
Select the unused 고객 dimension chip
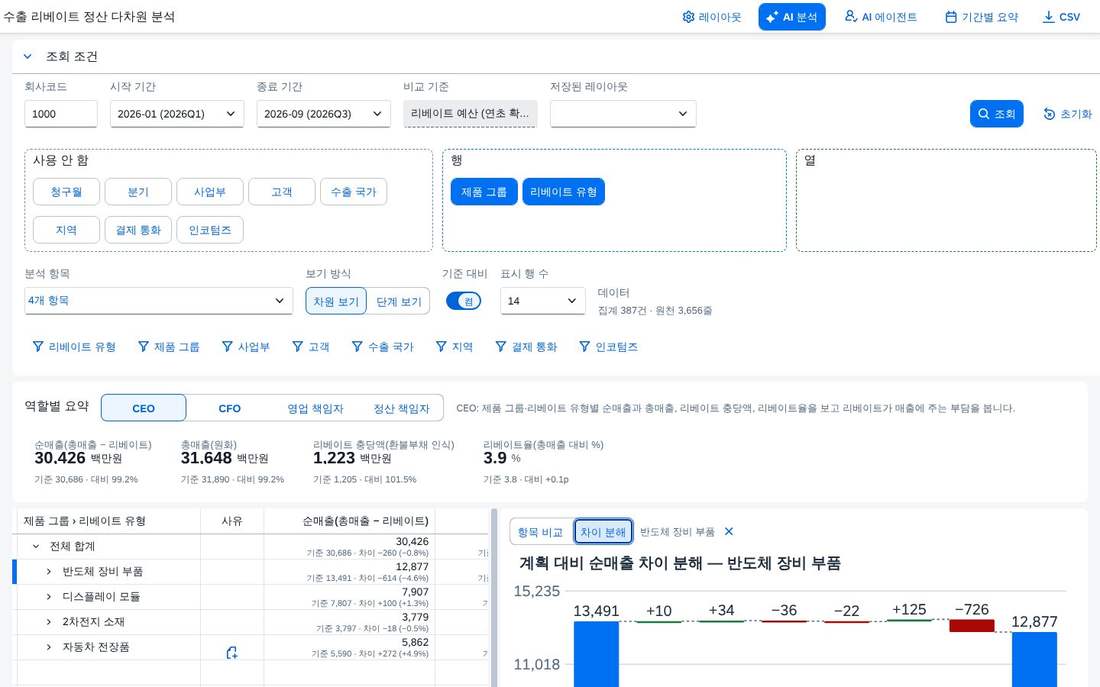pos(281,192)
